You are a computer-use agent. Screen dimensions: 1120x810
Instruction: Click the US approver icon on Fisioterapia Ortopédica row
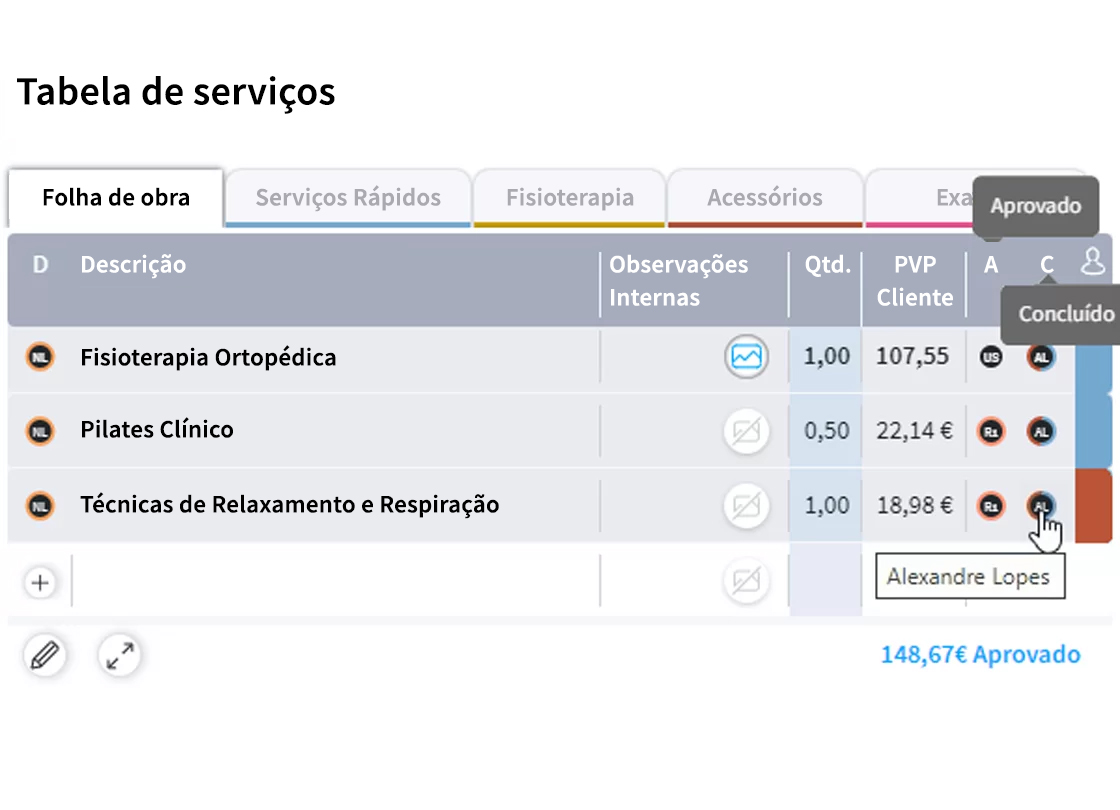[x=990, y=356]
